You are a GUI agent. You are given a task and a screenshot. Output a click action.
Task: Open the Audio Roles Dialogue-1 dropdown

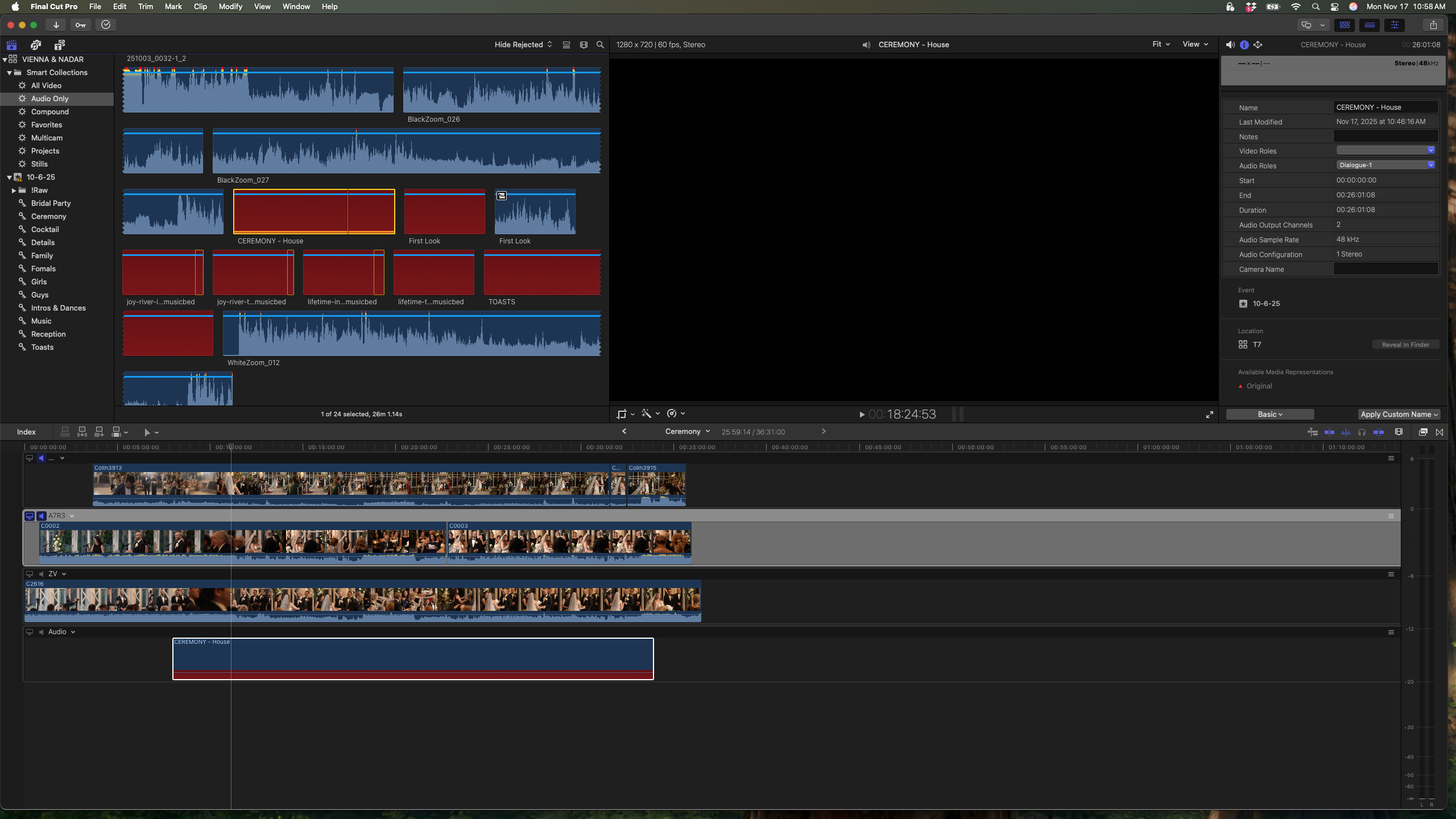(1385, 166)
